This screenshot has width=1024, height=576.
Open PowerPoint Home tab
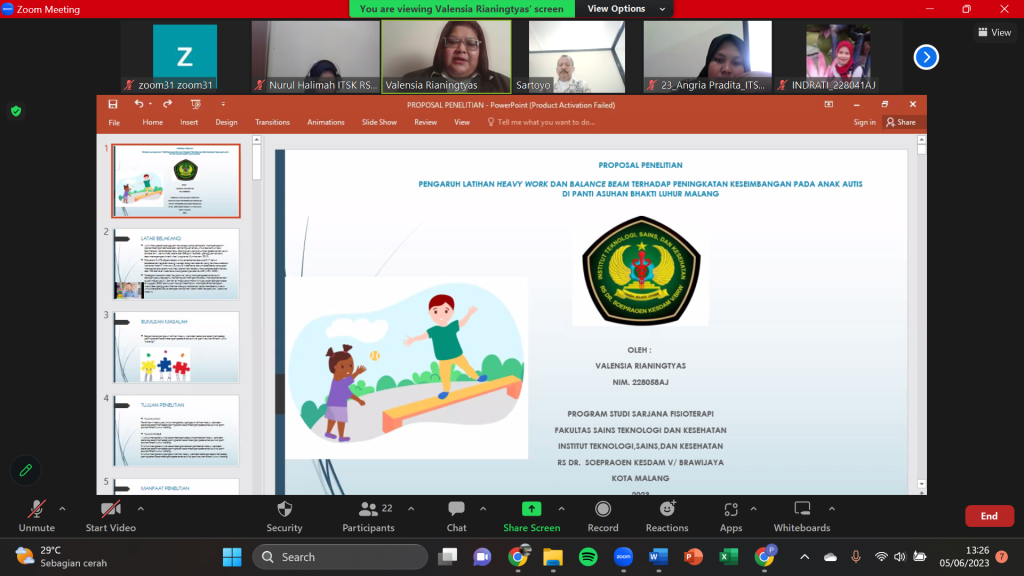153,122
